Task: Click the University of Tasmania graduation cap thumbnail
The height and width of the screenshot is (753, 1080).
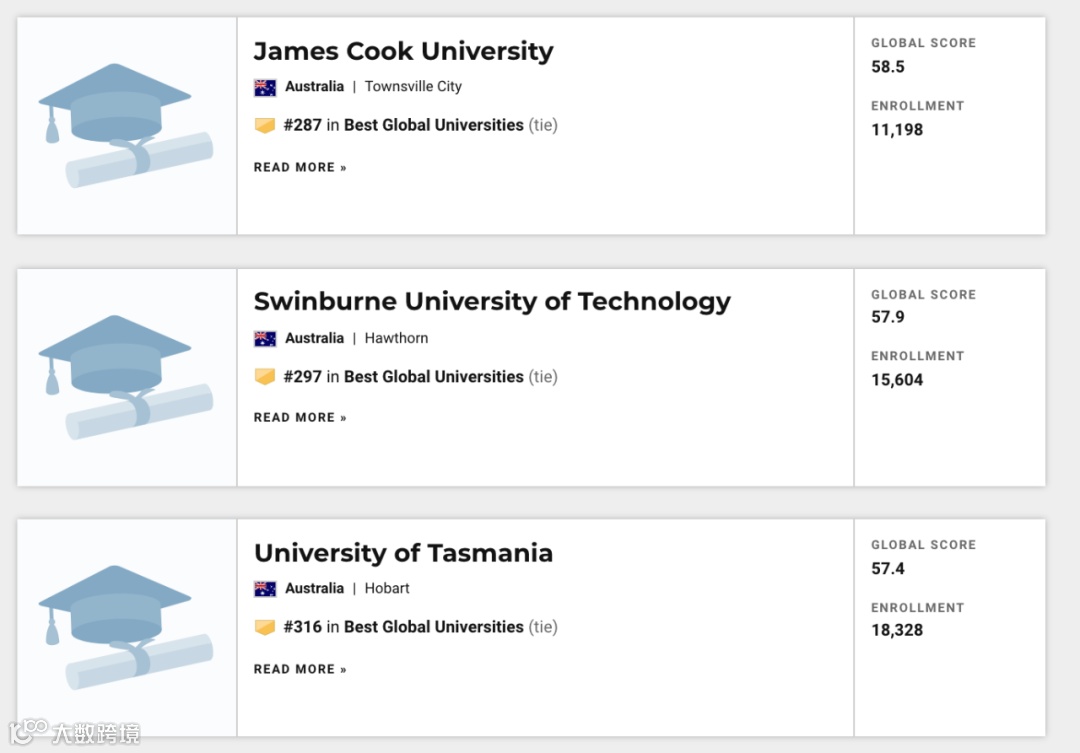Action: [x=126, y=628]
